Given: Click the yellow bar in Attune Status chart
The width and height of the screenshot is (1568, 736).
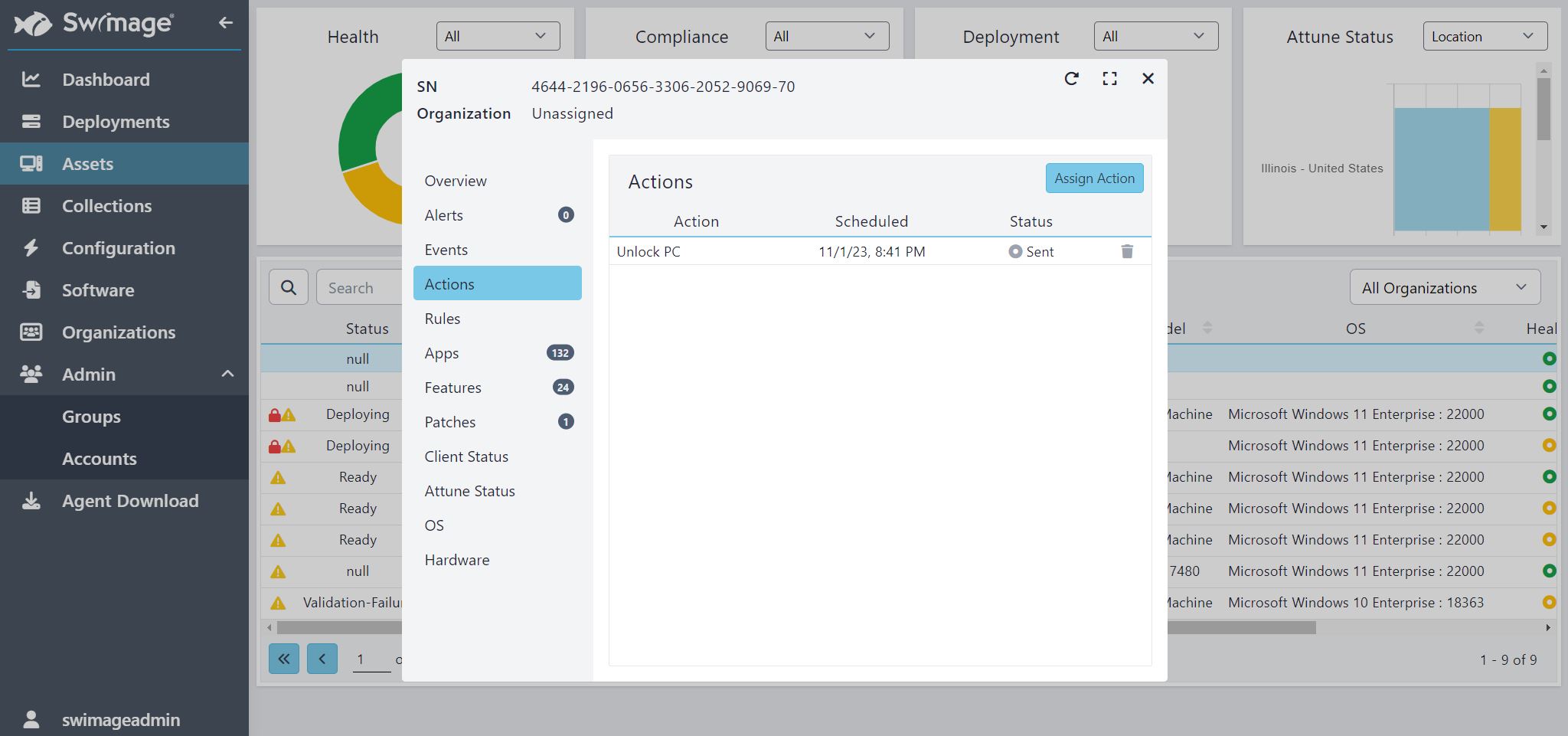Looking at the screenshot, I should click(1504, 168).
